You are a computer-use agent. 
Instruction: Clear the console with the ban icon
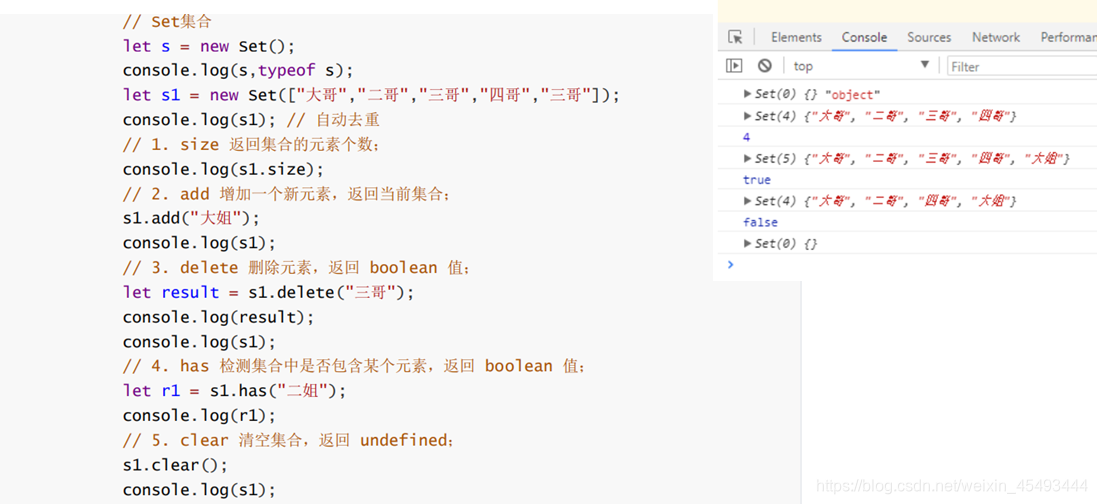click(x=765, y=66)
